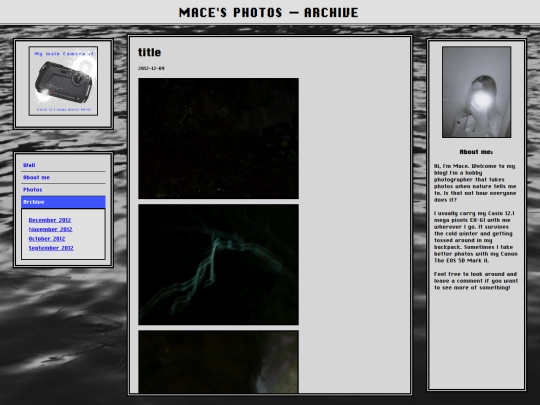540x405 pixels.
Task: Click the post heading 'title'
Action: 149,52
